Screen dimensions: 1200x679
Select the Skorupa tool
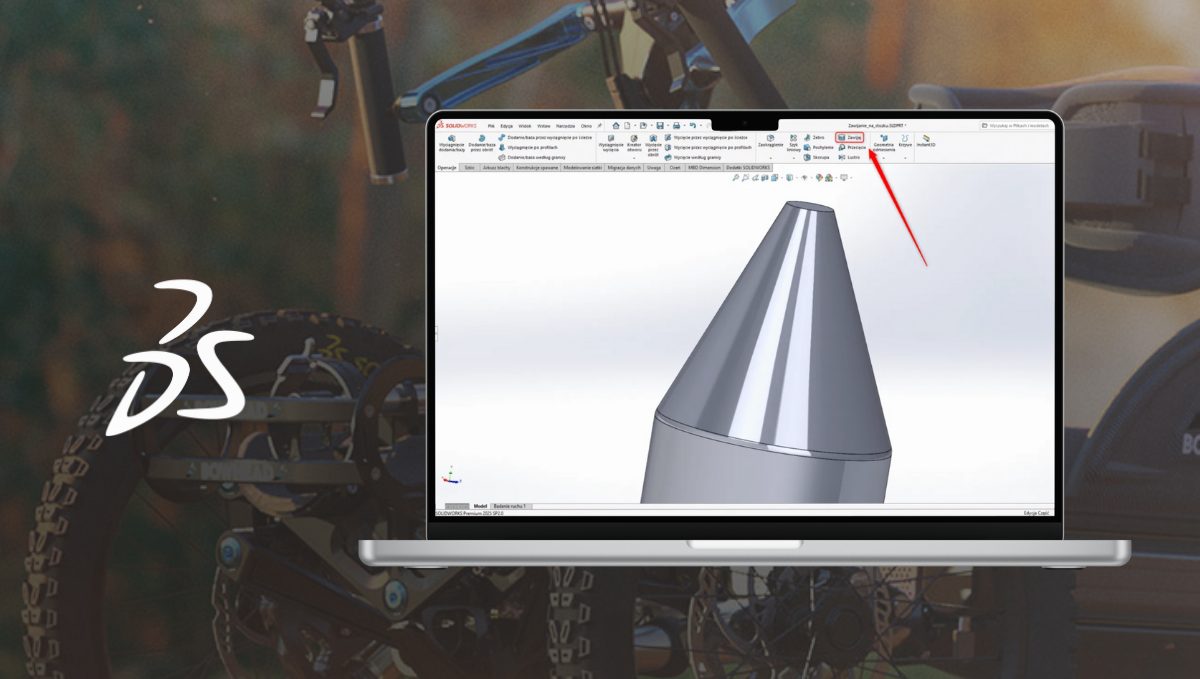coord(816,157)
